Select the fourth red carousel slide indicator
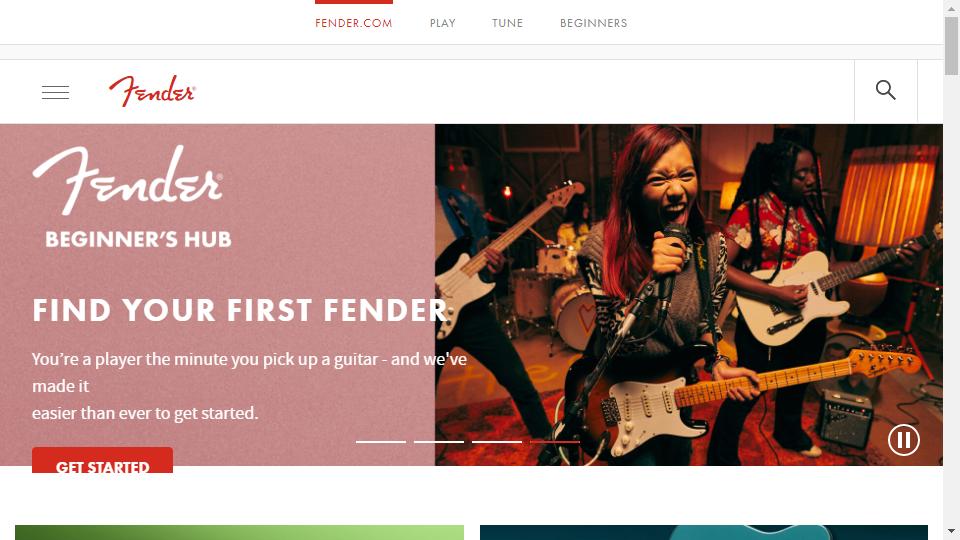 click(555, 441)
